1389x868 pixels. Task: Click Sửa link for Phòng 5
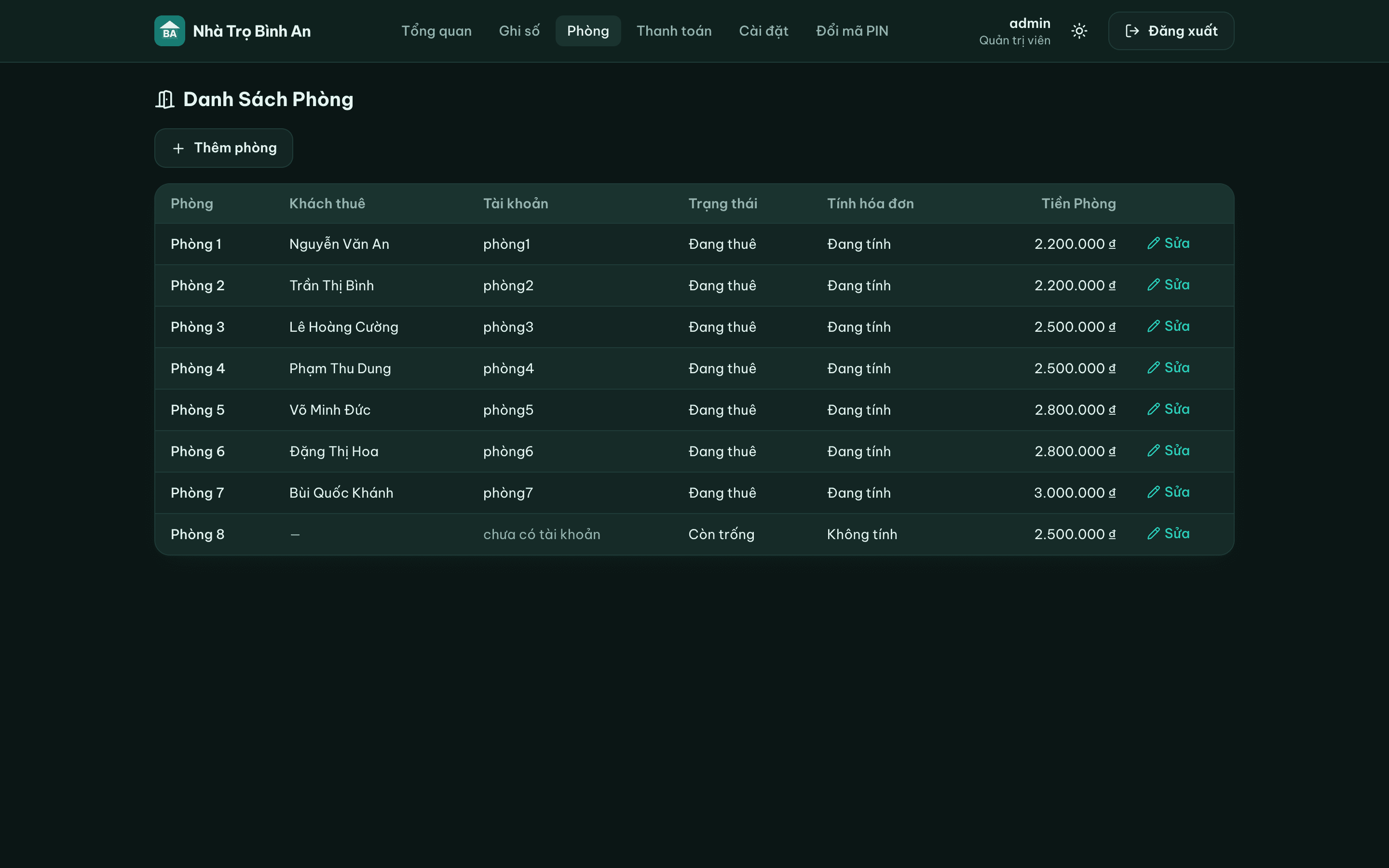1168,409
